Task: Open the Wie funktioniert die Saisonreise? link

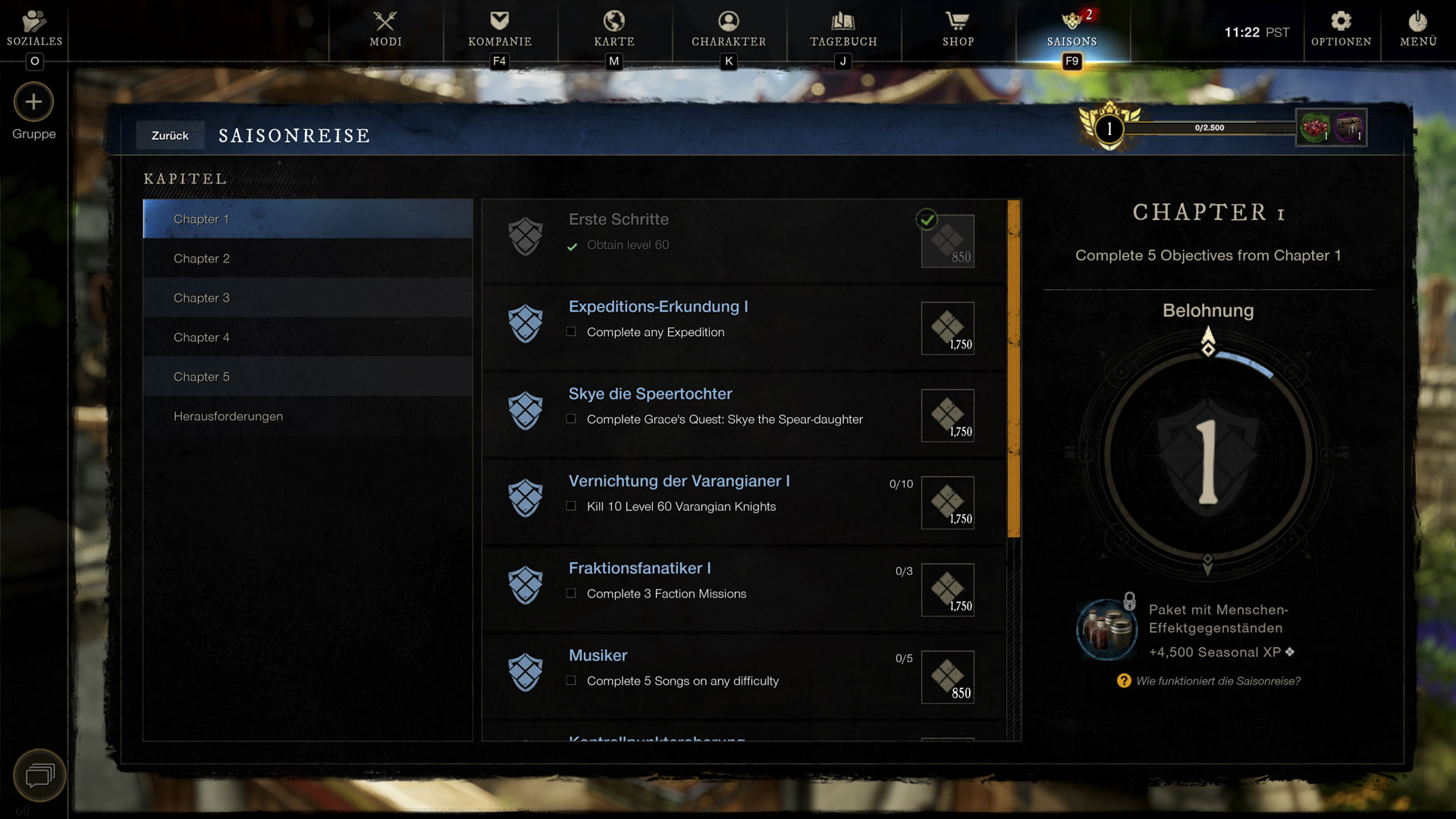Action: point(1218,681)
